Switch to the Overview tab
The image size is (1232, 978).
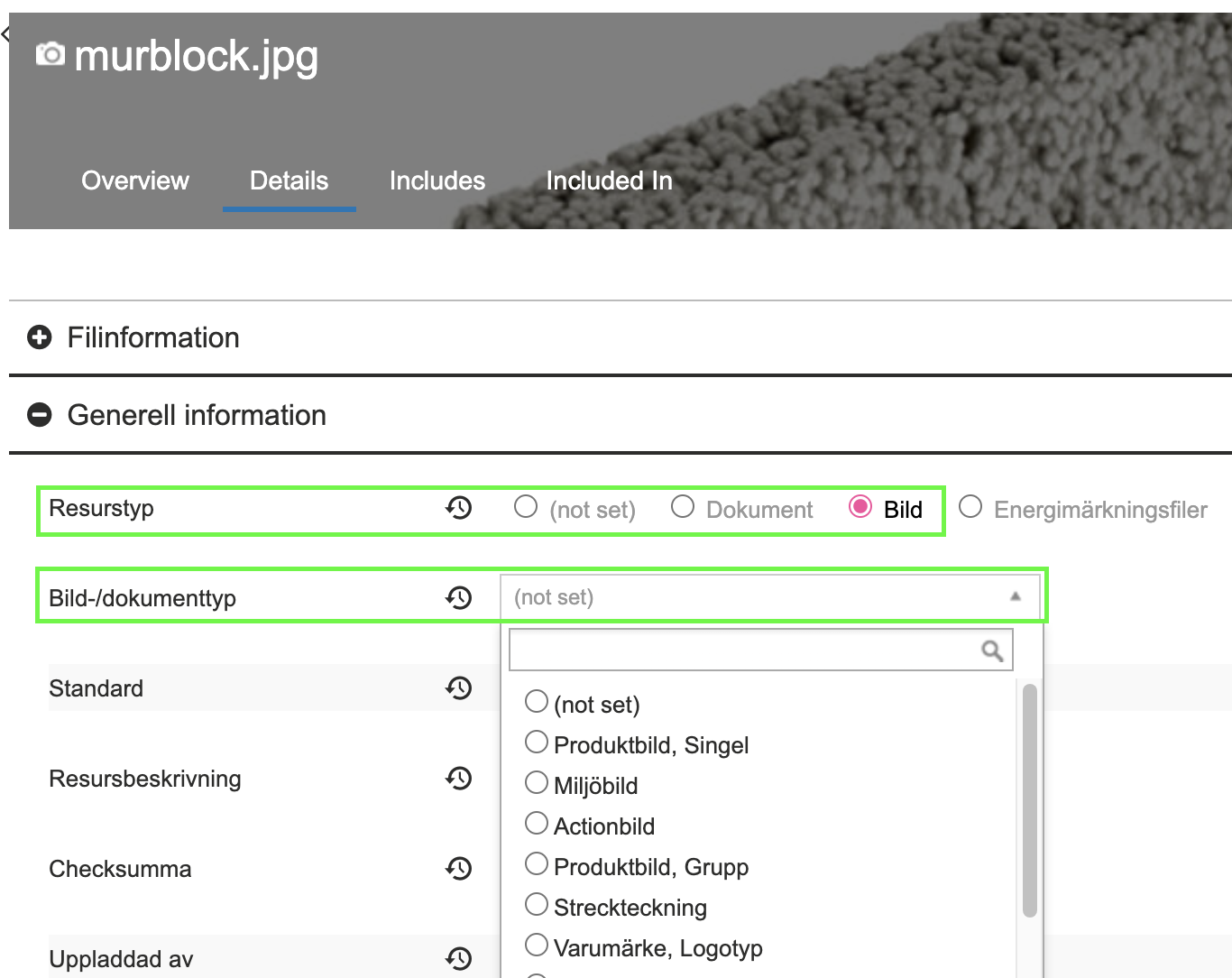tap(135, 180)
